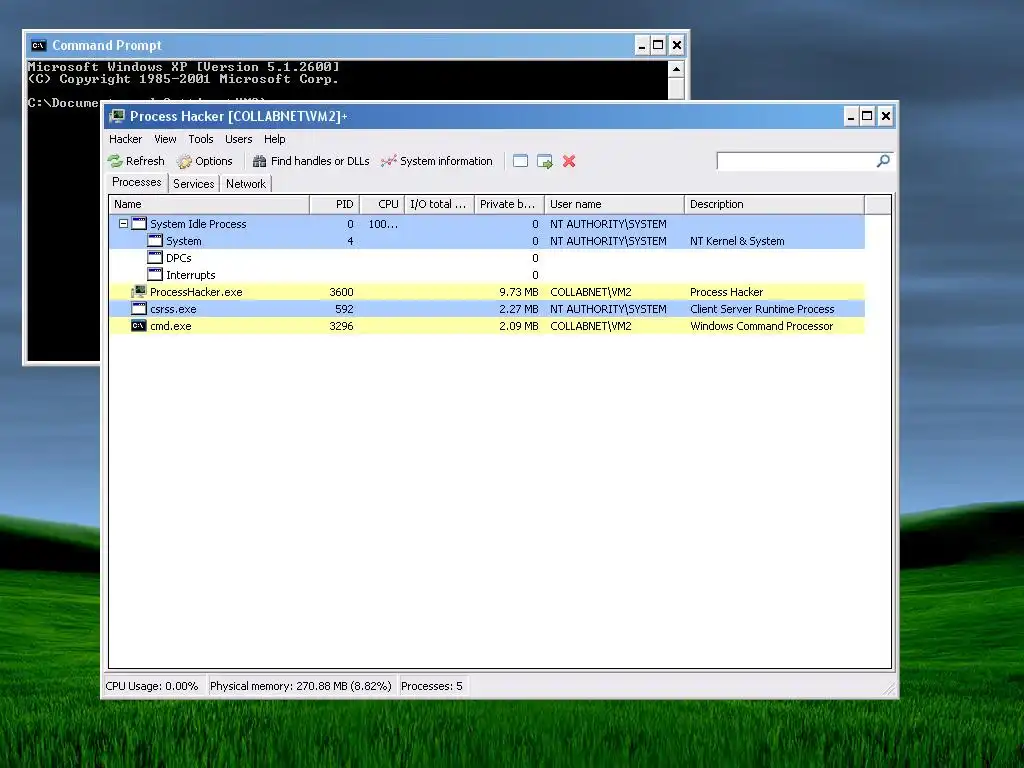
Task: Click the search input field
Action: (x=795, y=161)
